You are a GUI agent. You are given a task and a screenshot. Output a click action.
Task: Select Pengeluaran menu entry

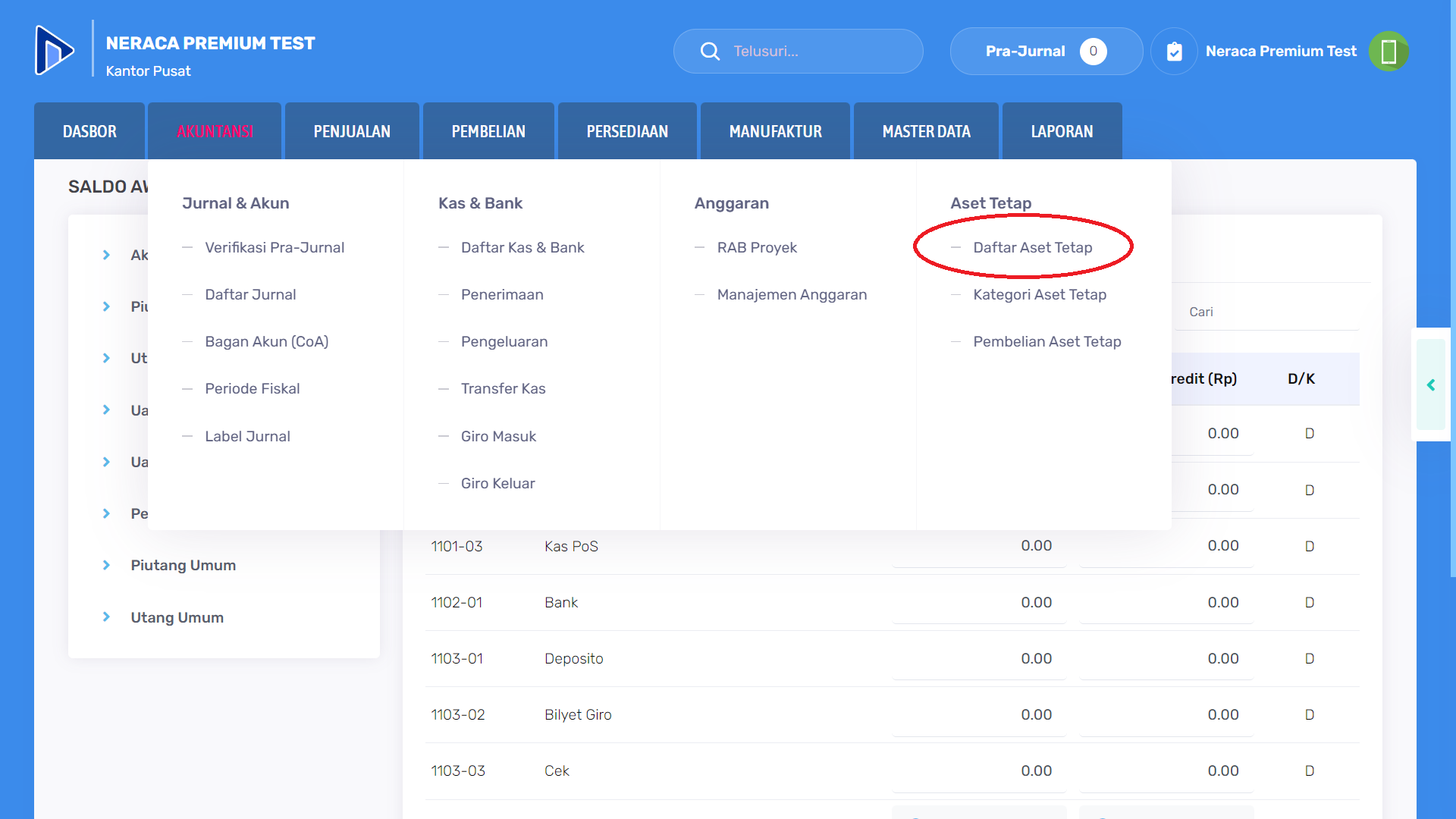[x=504, y=341]
